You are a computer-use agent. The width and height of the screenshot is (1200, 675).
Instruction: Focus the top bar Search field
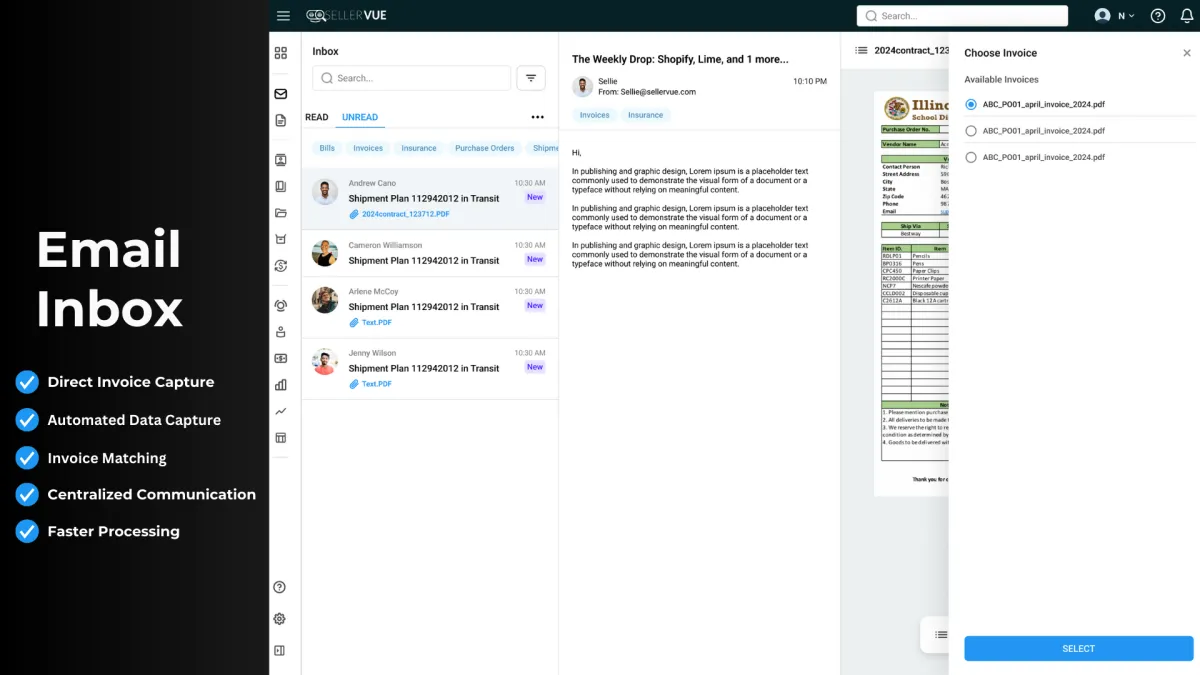coord(962,16)
